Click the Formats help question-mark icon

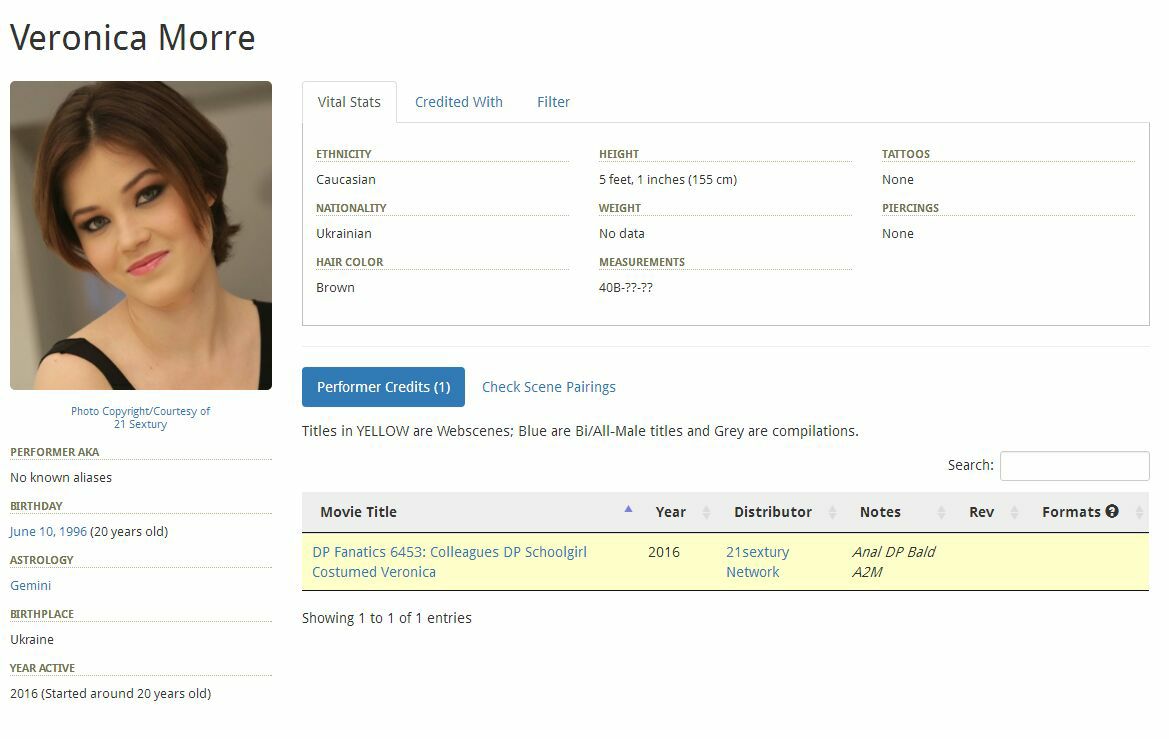pyautogui.click(x=1112, y=511)
